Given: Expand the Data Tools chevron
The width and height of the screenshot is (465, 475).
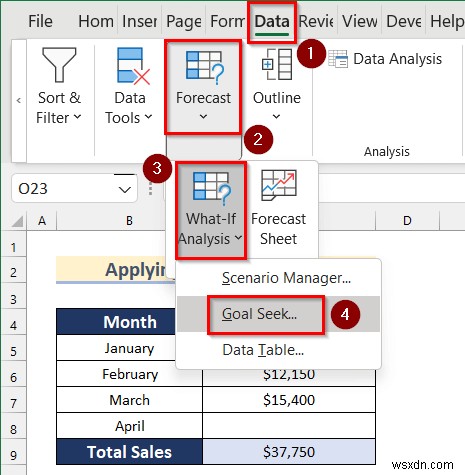Looking at the screenshot, I should point(148,117).
